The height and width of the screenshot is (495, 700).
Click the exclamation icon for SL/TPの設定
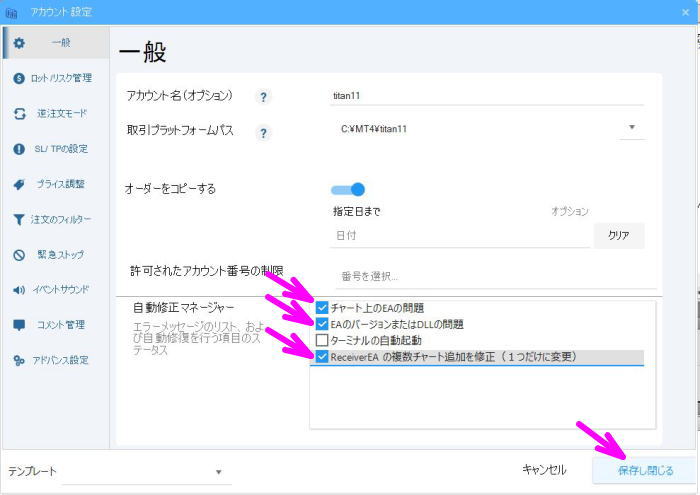[19, 149]
